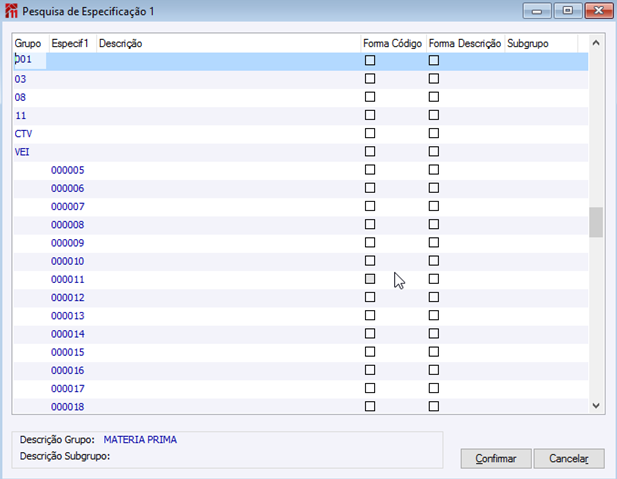The height and width of the screenshot is (479, 617).
Task: Enable Forma Descrição for group 08
Action: 434,97
